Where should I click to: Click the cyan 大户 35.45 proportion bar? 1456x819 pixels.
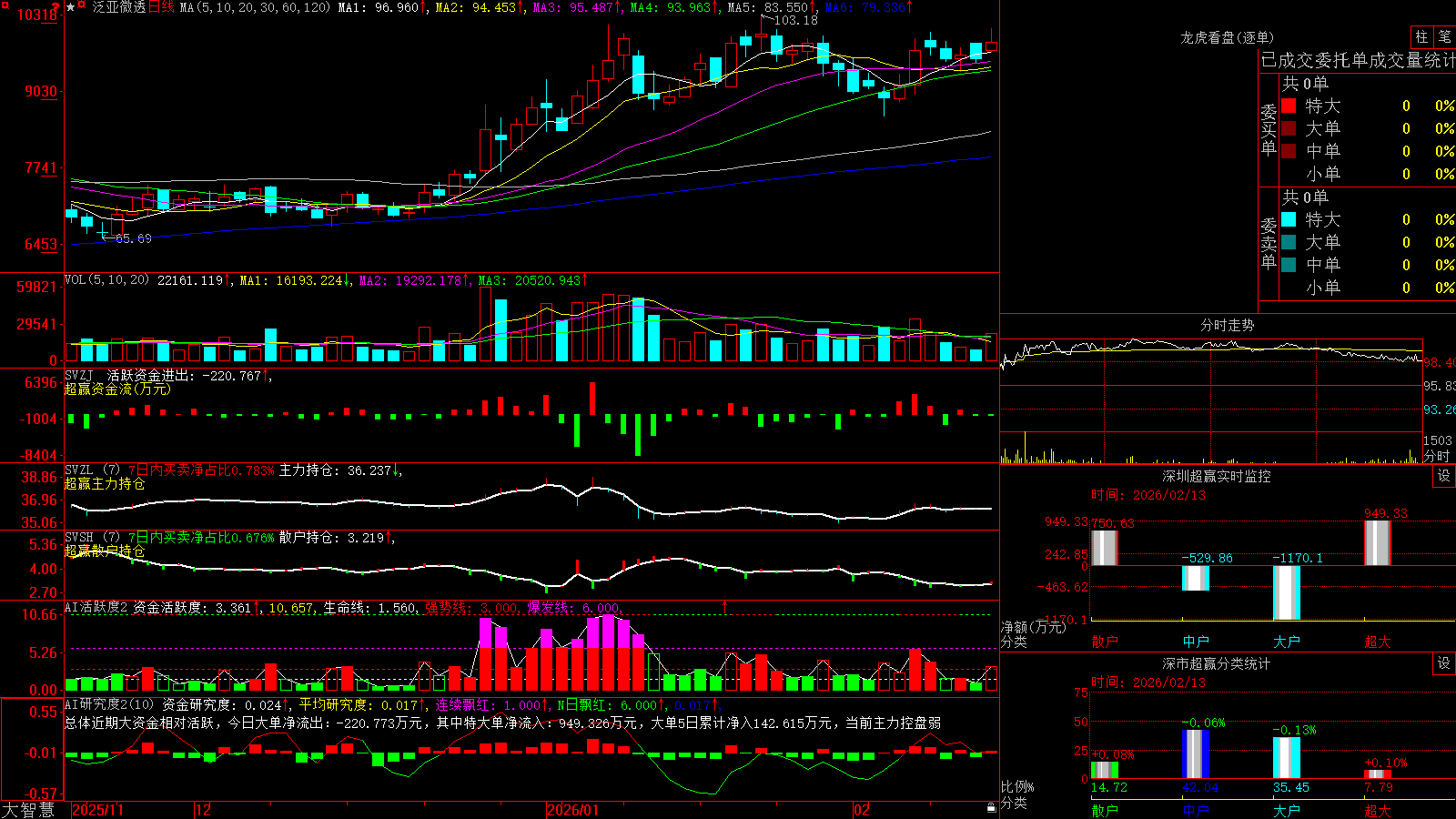tap(1287, 757)
